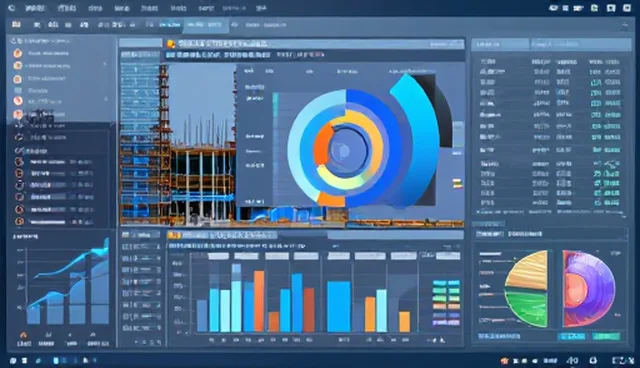Click the orange segment of the donut chart
This screenshot has width=640, height=368.
(320, 145)
